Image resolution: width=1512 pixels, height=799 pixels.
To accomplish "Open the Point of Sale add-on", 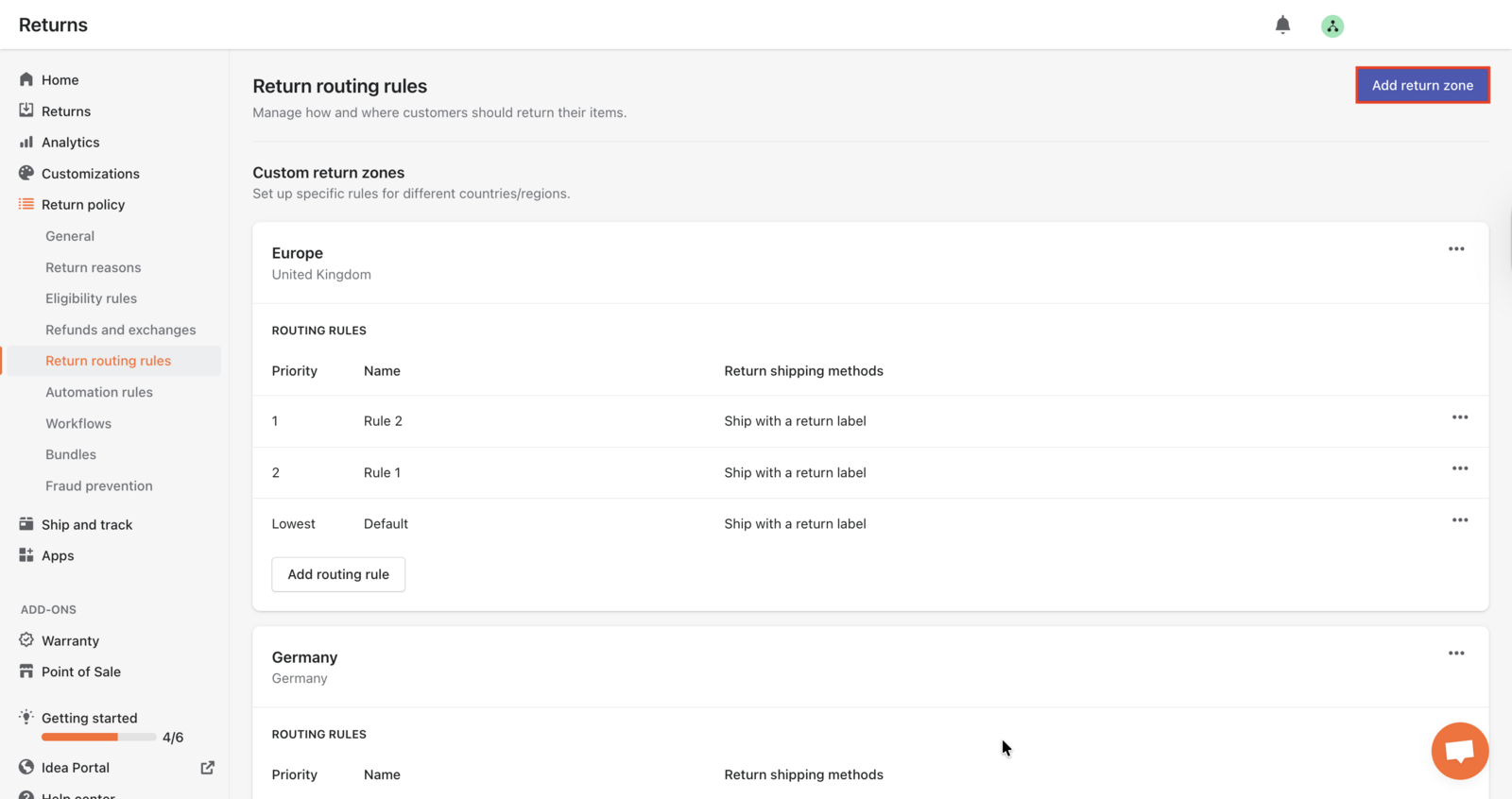I will point(81,672).
